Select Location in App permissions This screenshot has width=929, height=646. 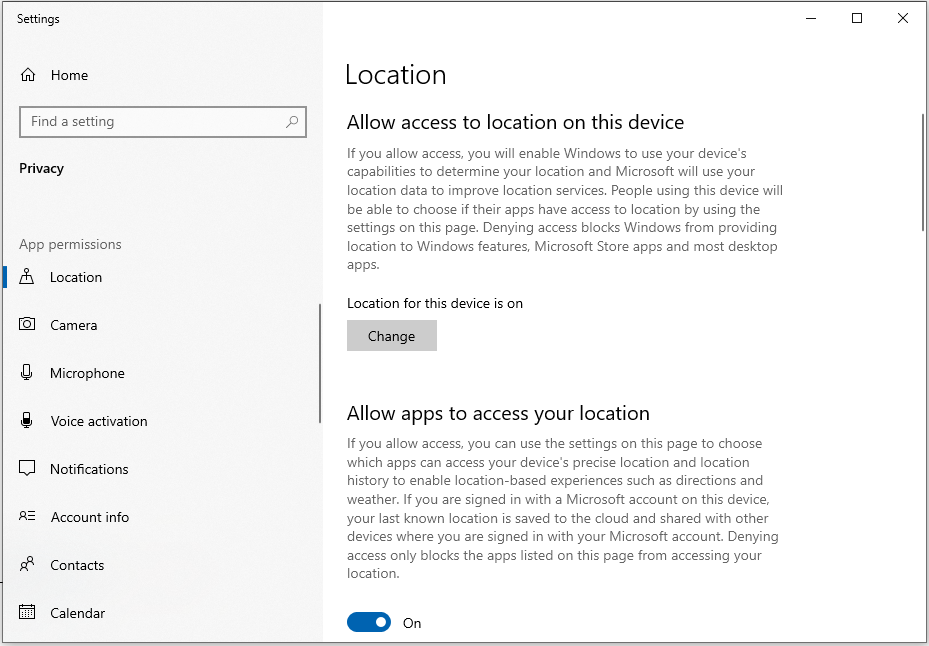click(76, 277)
